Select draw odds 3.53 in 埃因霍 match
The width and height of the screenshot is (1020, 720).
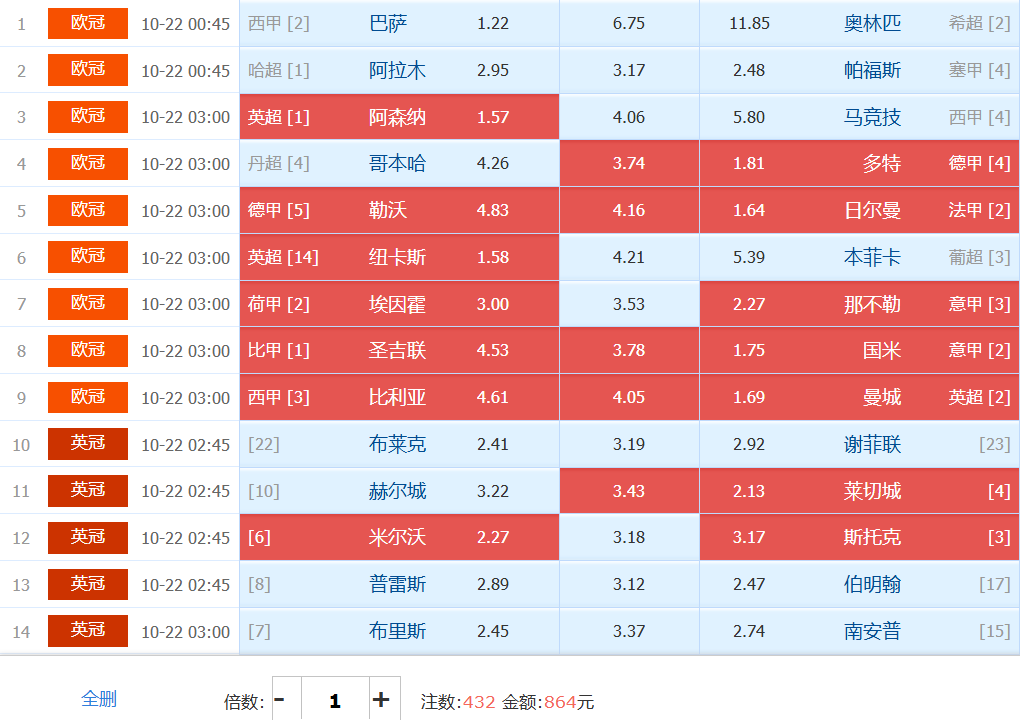point(628,304)
